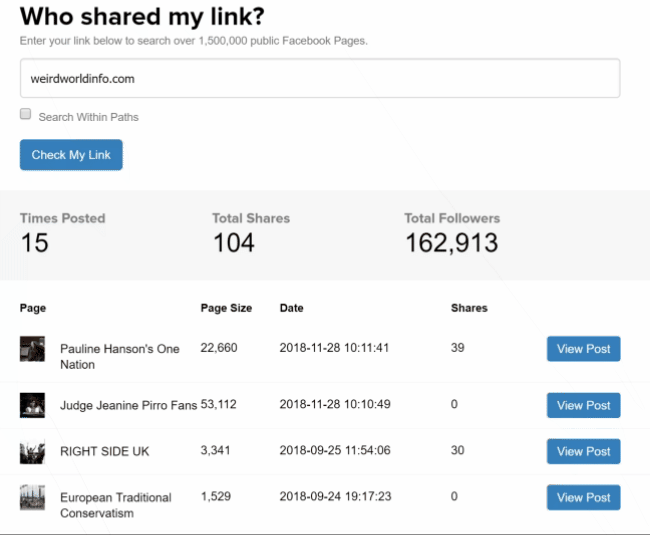Click the Page column header
Image resolution: width=650 pixels, height=535 pixels.
(x=33, y=308)
